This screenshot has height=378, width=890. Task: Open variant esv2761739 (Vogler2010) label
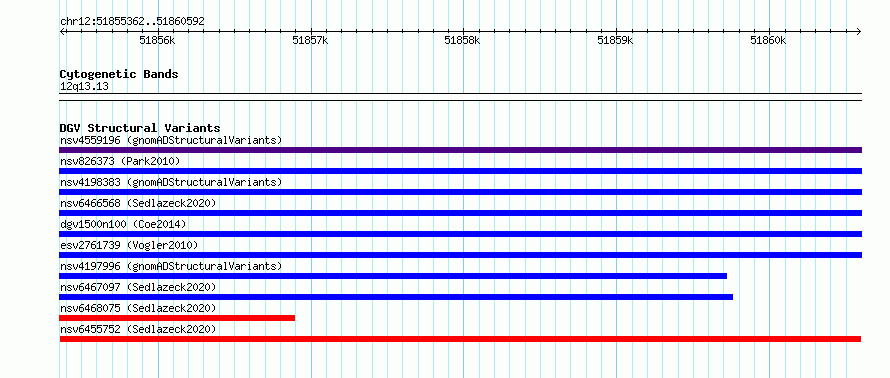[129, 245]
